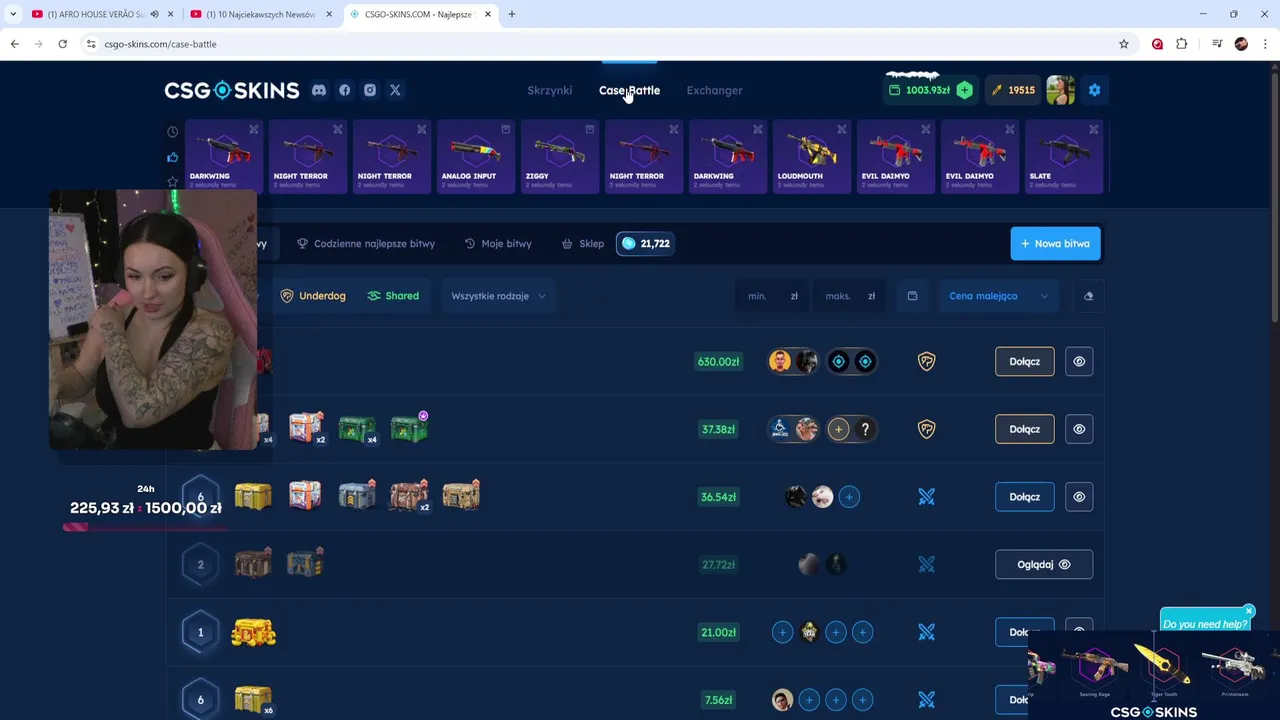Close the help chat bubble
Image resolution: width=1280 pixels, height=720 pixels.
click(x=1249, y=611)
